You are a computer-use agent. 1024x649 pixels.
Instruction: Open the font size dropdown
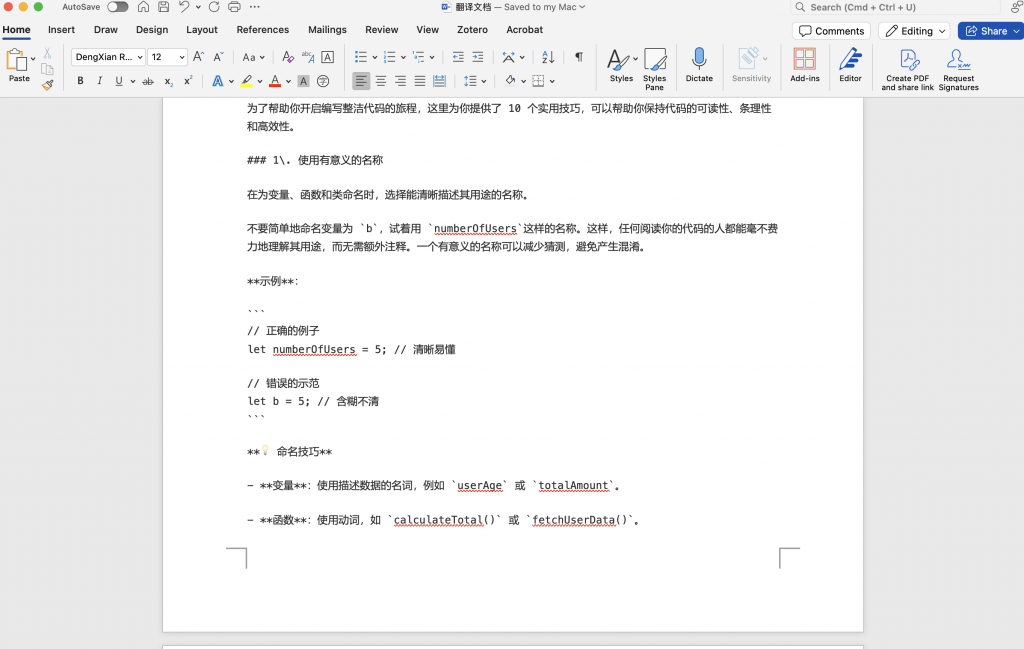point(182,57)
